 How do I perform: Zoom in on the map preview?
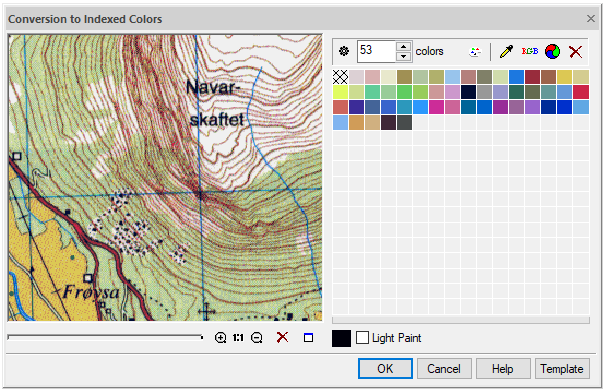point(220,338)
